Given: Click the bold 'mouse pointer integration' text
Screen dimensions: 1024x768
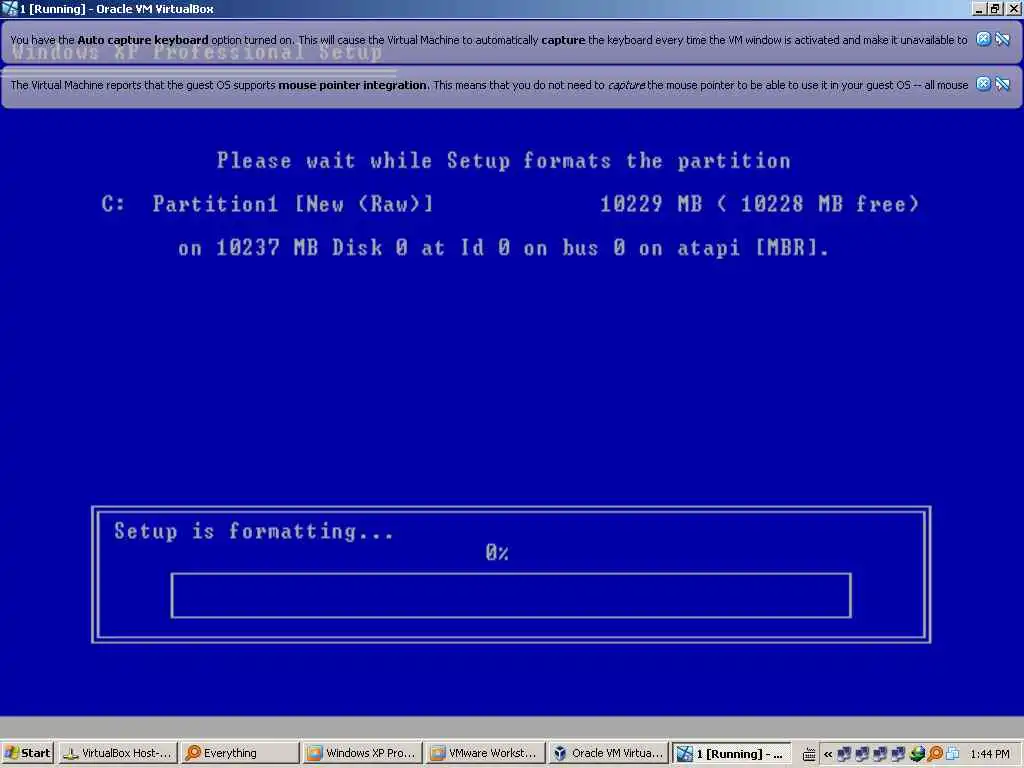Looking at the screenshot, I should (x=353, y=85).
